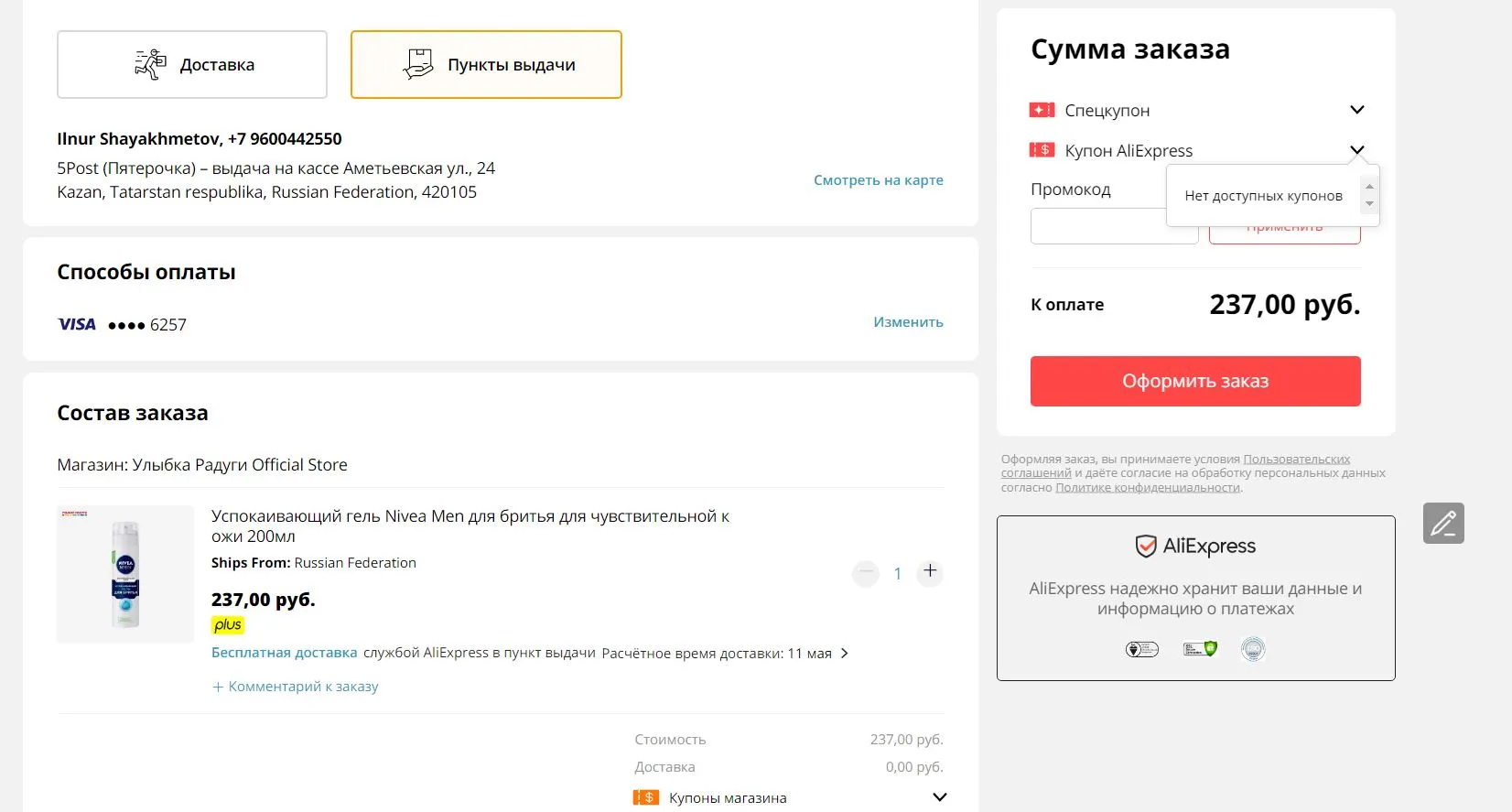The width and height of the screenshot is (1512, 812).
Task: Click the red Спецкупон coupon icon
Action: (1042, 110)
